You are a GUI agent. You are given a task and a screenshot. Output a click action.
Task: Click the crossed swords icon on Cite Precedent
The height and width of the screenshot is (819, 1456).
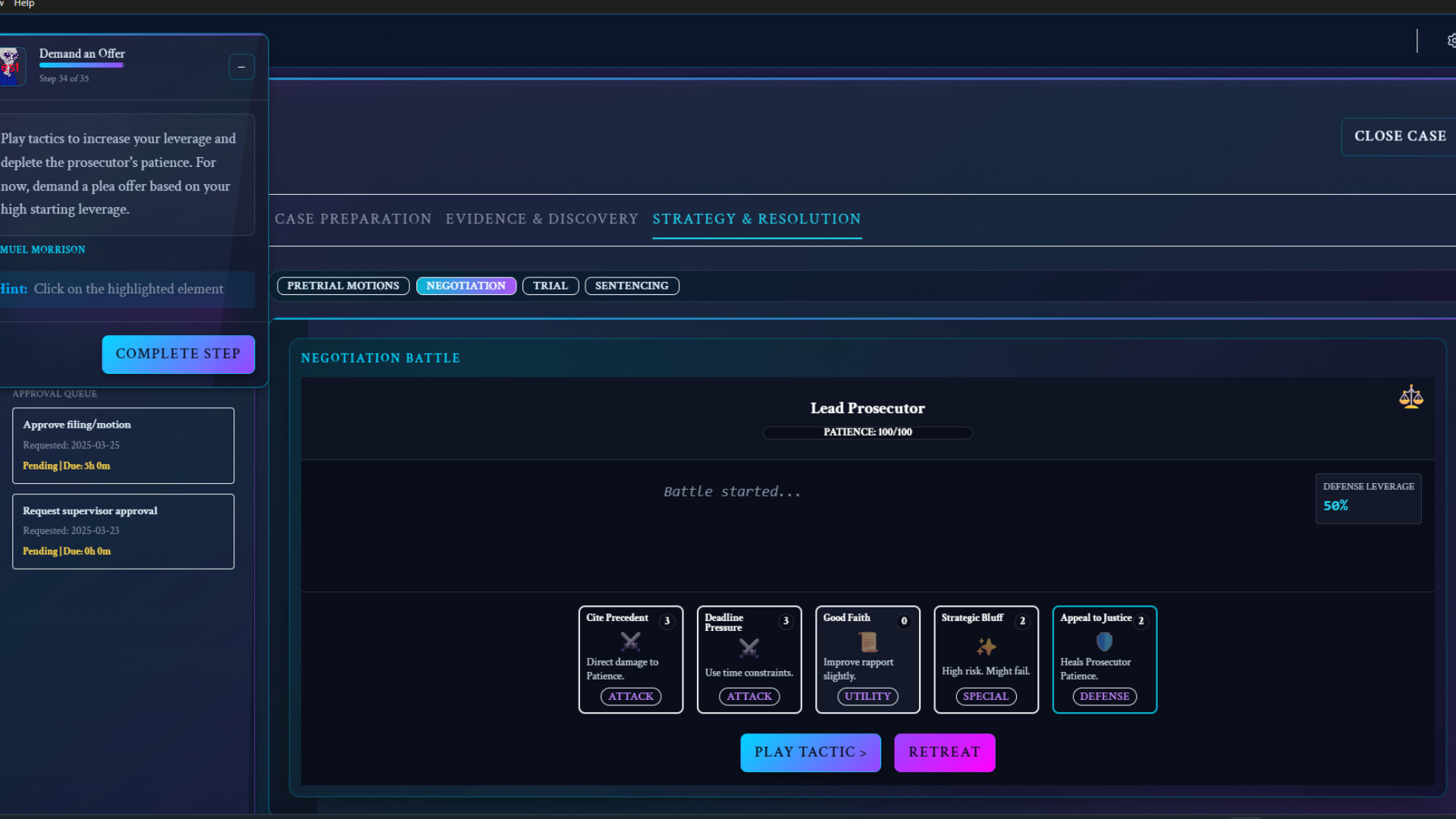[x=630, y=642]
